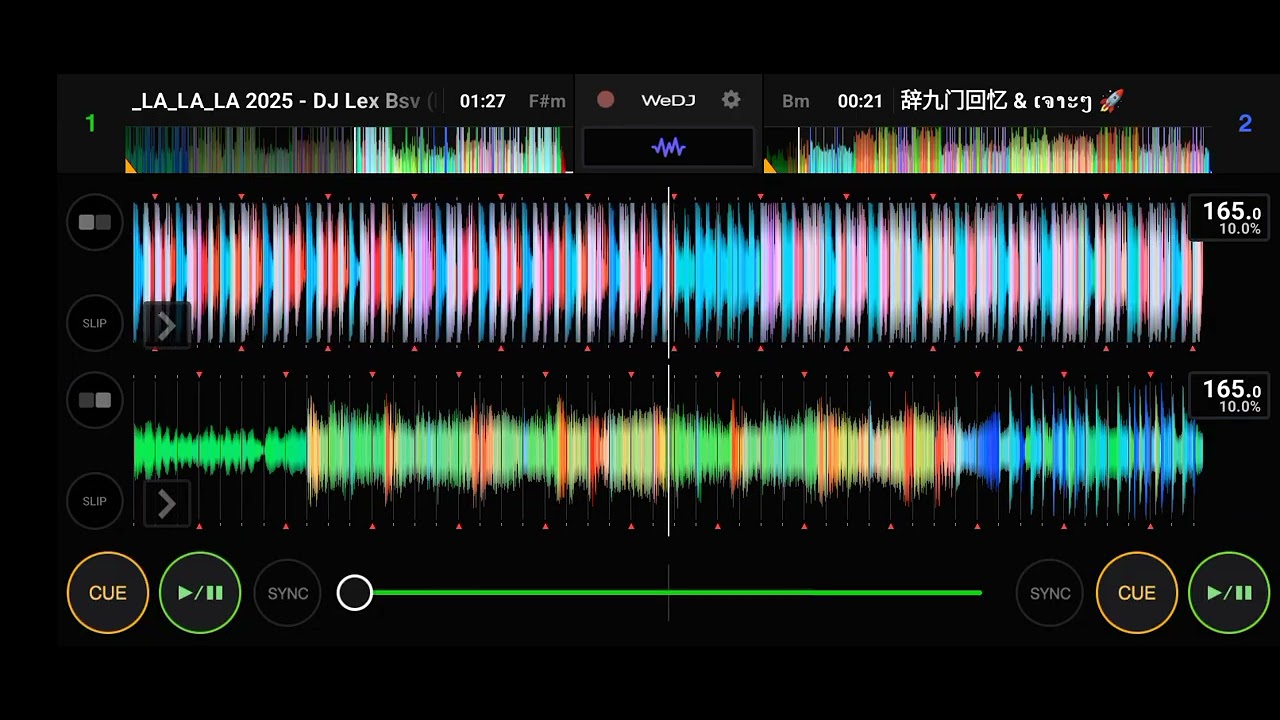Open deck 1 pad layout button
1280x720 pixels.
95,222
